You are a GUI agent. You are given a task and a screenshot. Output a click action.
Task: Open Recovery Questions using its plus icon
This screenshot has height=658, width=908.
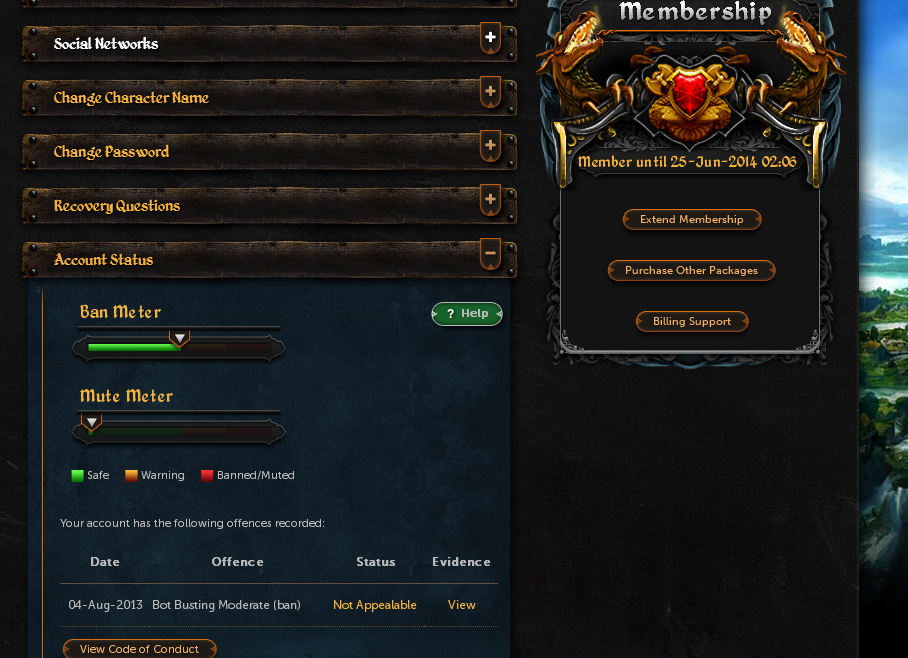click(x=490, y=200)
